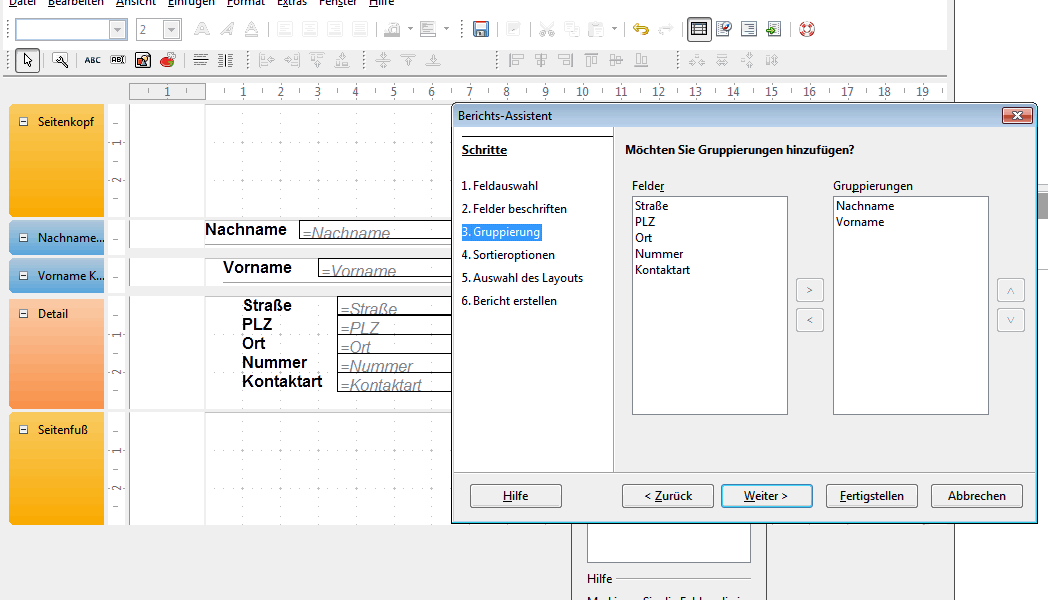The image size is (1048, 600).
Task: Click the Italic letter A icon
Action: [x=227, y=29]
